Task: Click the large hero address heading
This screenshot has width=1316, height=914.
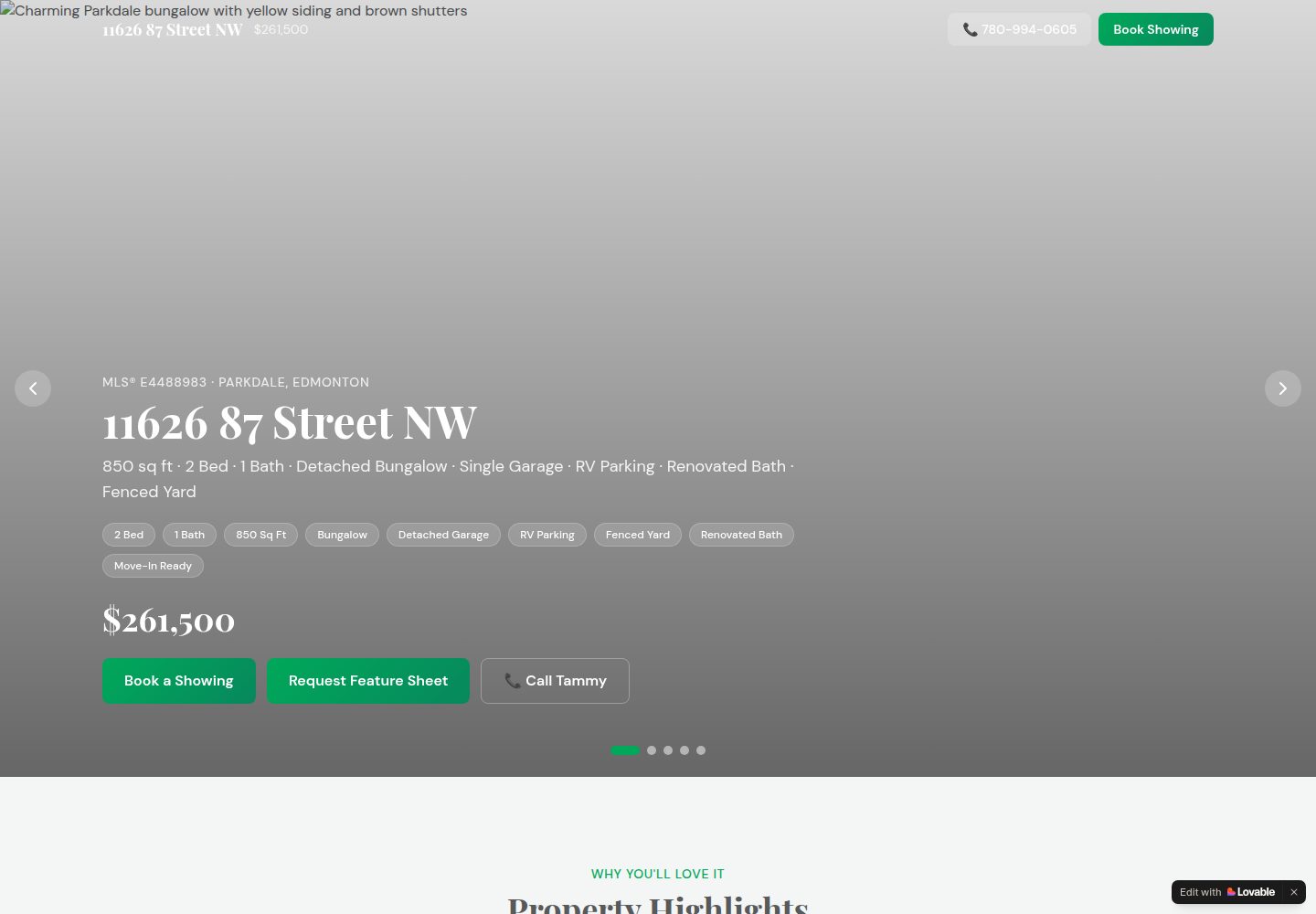Action: pos(290,422)
